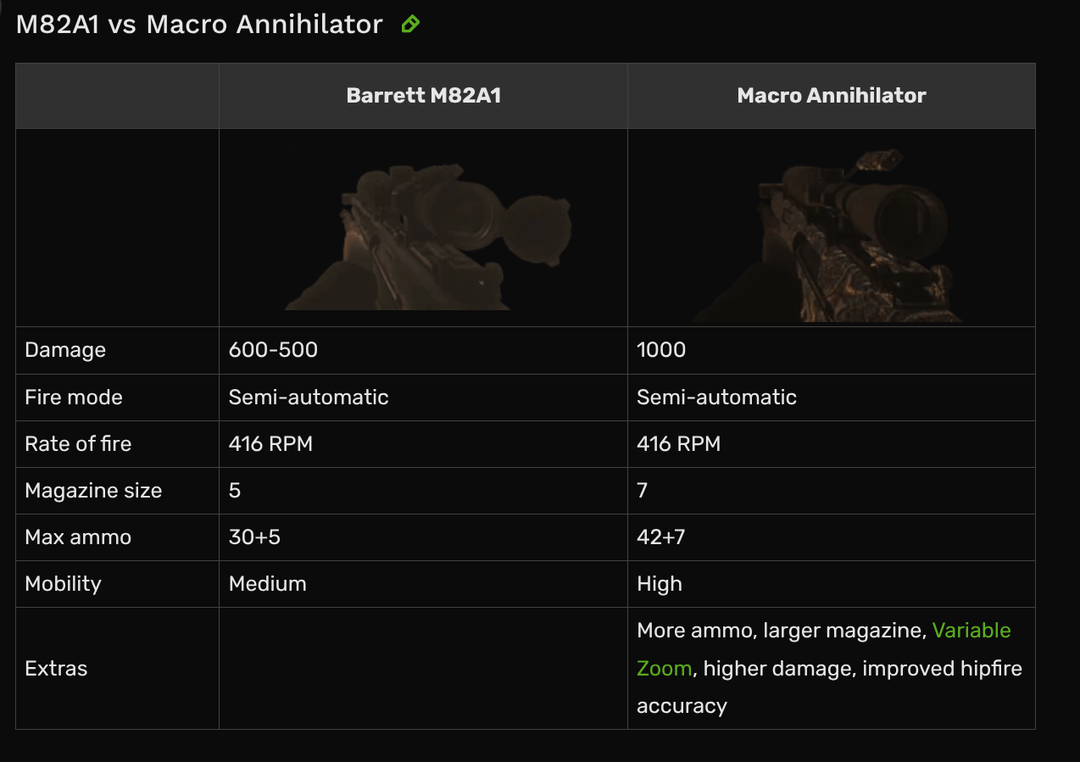Click the Medium mobility value
1080x762 pixels.
pos(267,584)
